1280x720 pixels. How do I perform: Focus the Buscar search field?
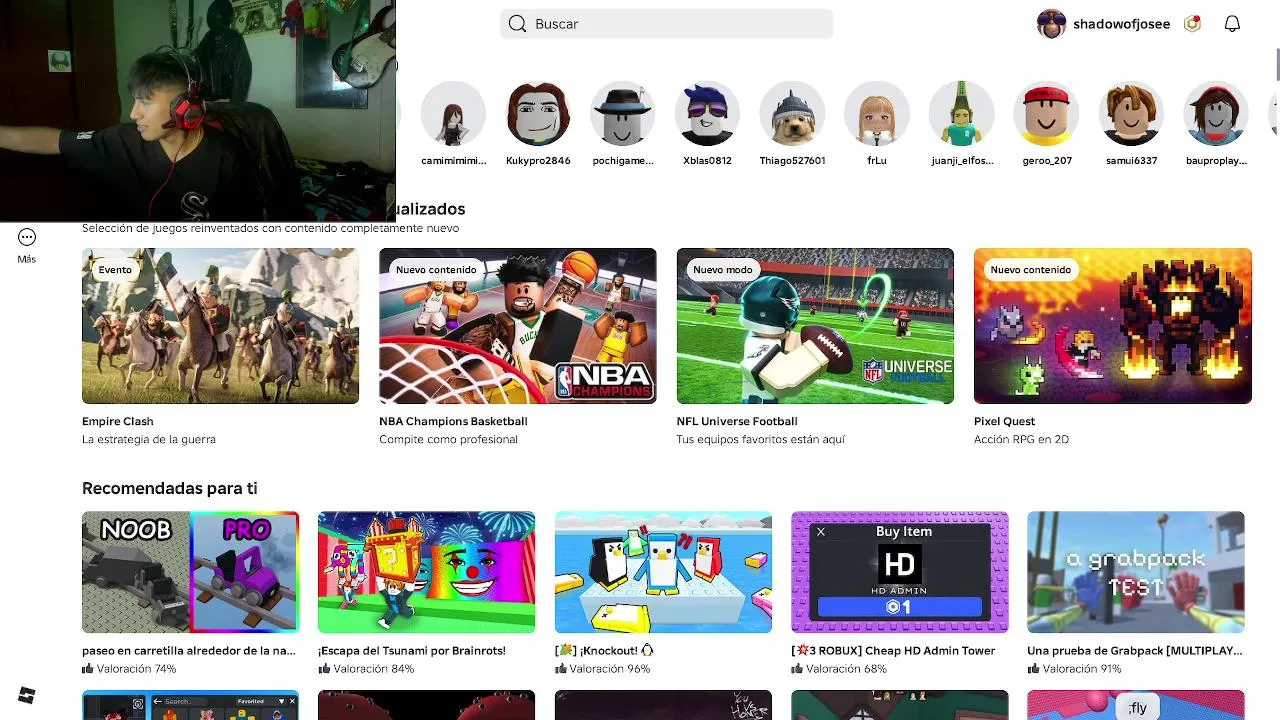[x=666, y=24]
